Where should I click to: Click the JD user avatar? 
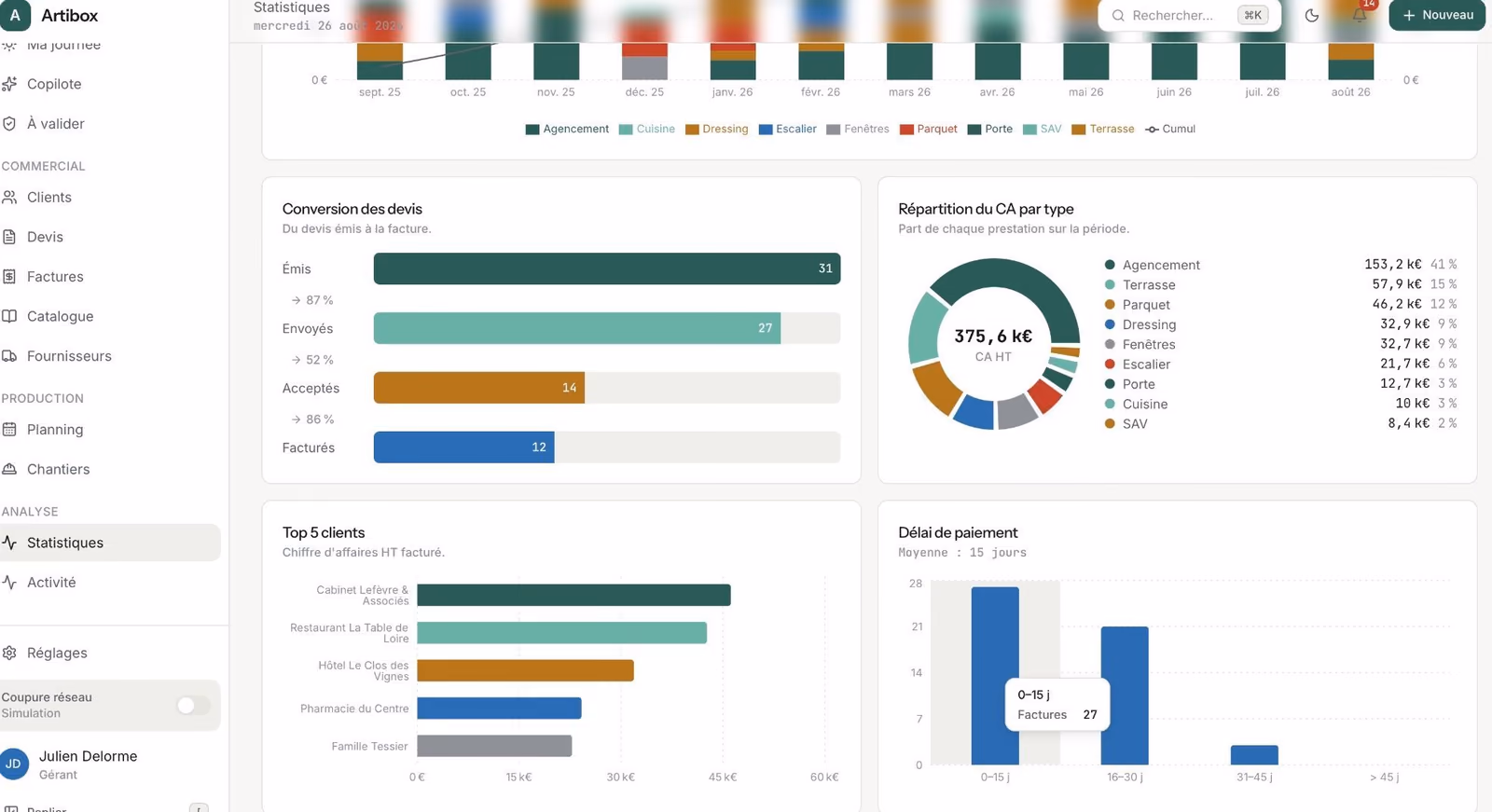[x=14, y=764]
